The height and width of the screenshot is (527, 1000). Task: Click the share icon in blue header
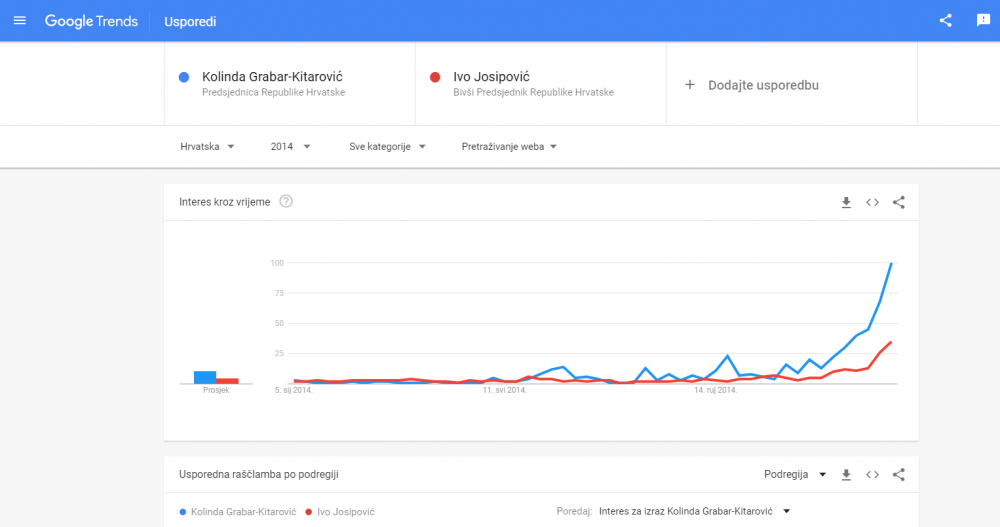(x=946, y=20)
